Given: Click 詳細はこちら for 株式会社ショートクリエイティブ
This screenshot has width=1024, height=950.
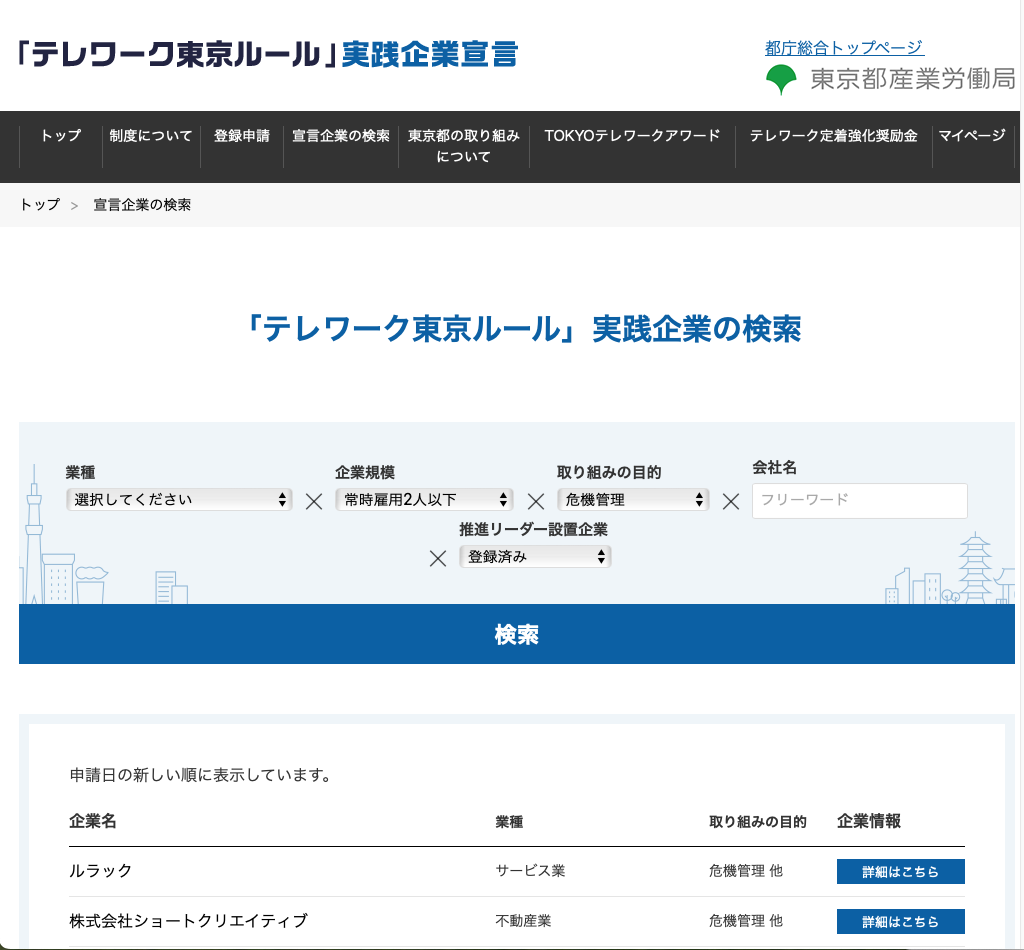Looking at the screenshot, I should [900, 921].
